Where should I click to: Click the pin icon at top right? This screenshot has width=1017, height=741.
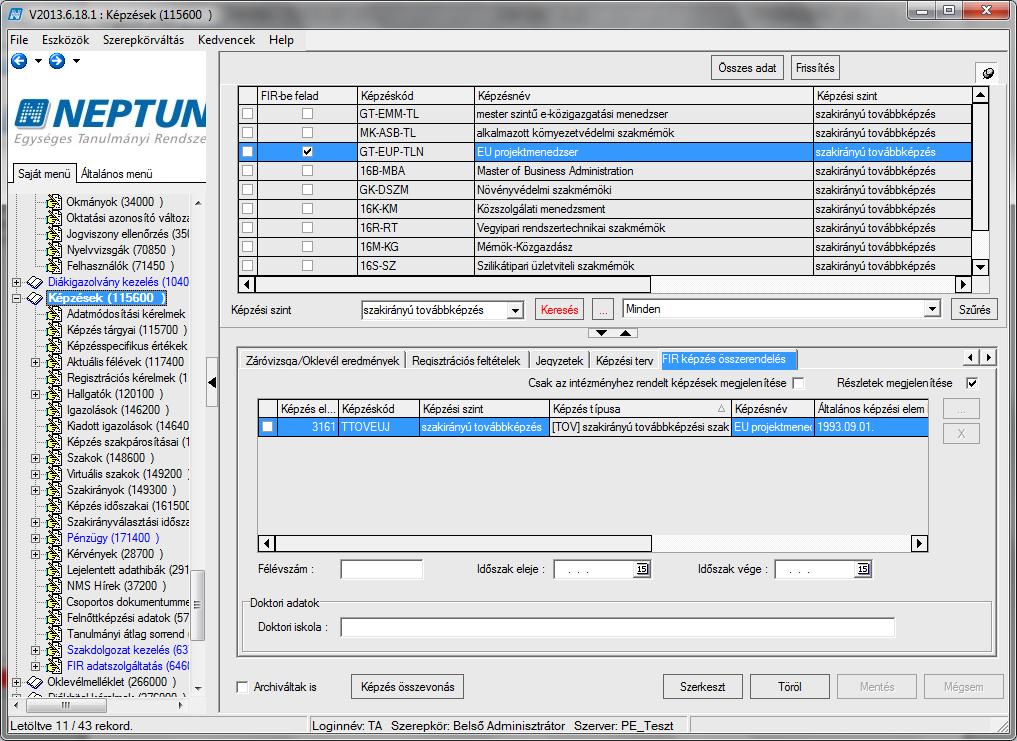point(988,73)
